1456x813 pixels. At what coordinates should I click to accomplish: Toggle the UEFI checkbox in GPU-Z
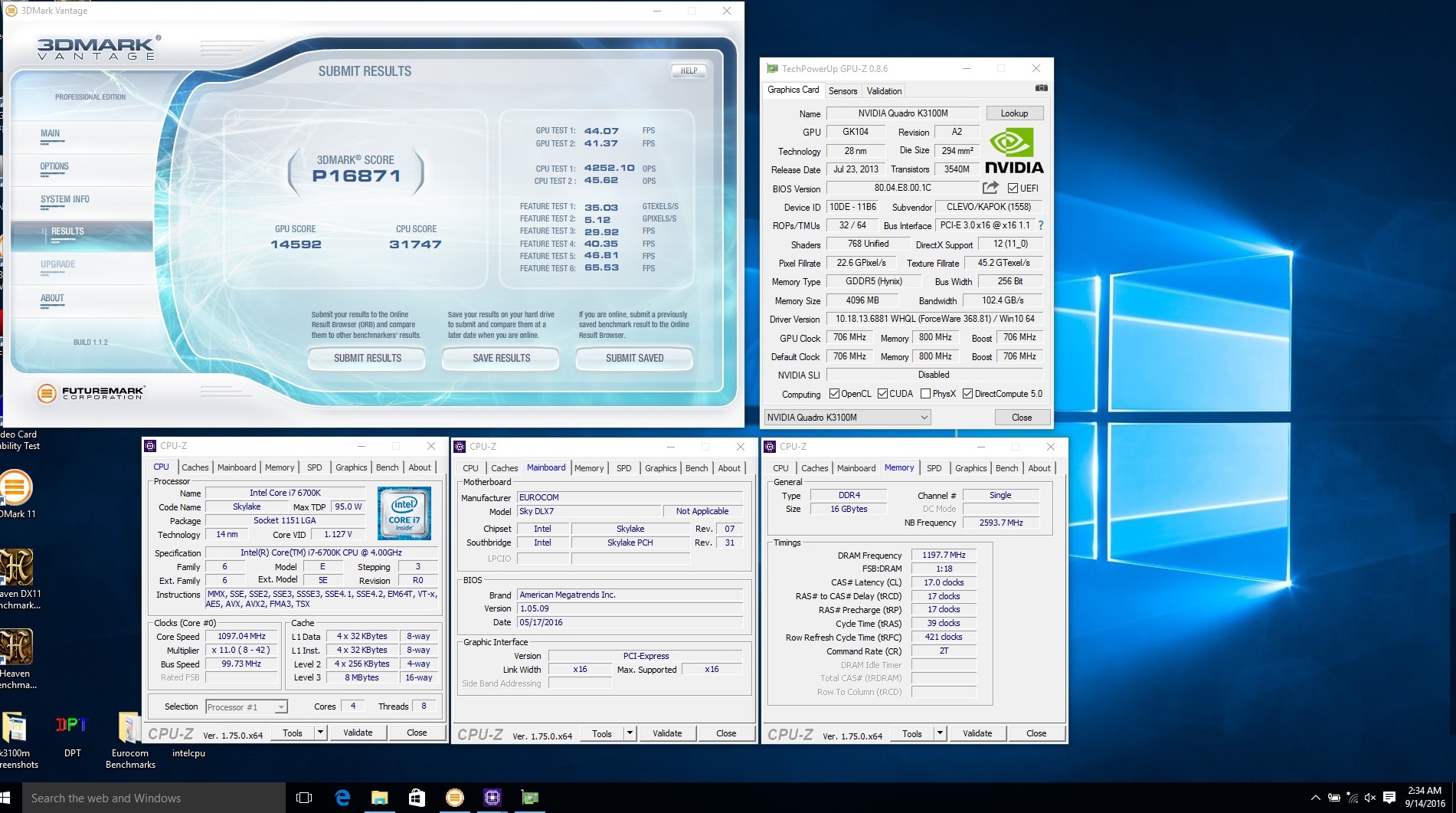tap(1013, 188)
